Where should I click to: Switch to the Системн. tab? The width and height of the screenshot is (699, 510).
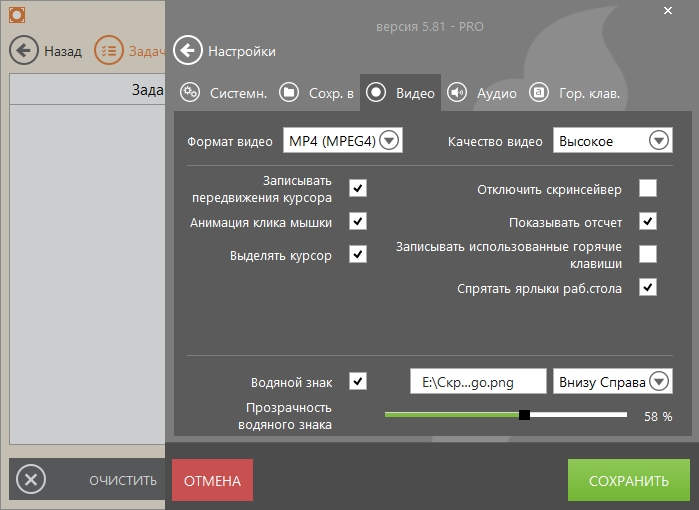pyautogui.click(x=224, y=93)
